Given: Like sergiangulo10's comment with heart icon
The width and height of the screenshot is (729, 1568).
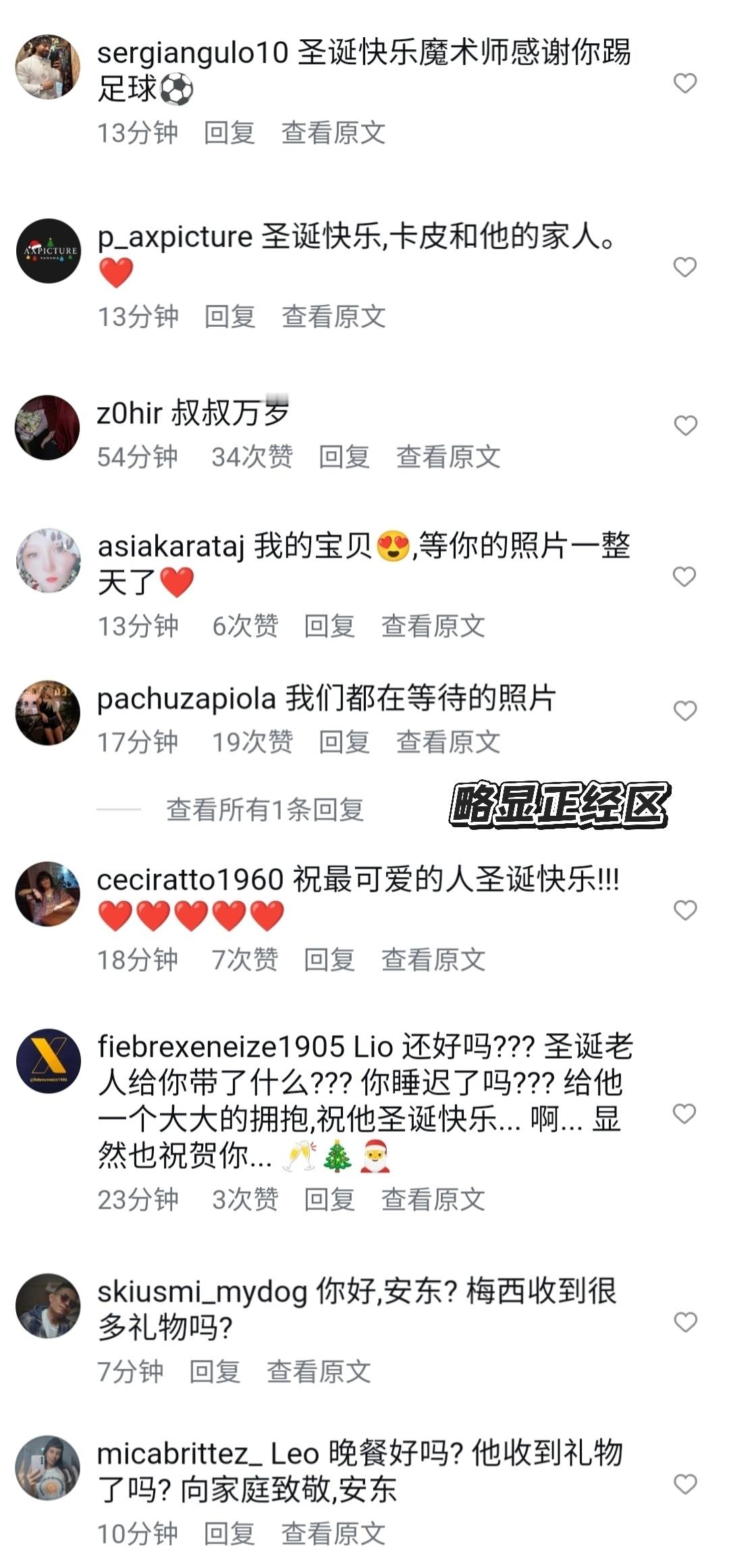Looking at the screenshot, I should coord(685,83).
